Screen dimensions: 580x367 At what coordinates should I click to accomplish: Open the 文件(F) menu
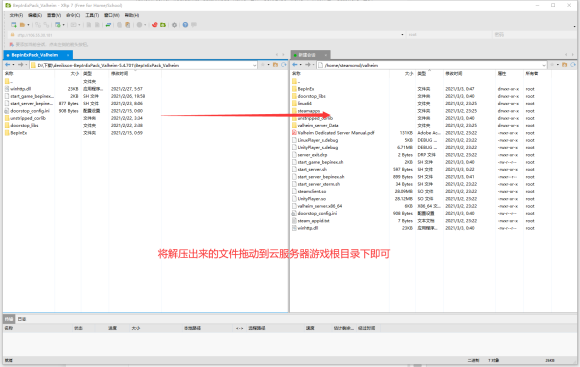coord(16,15)
